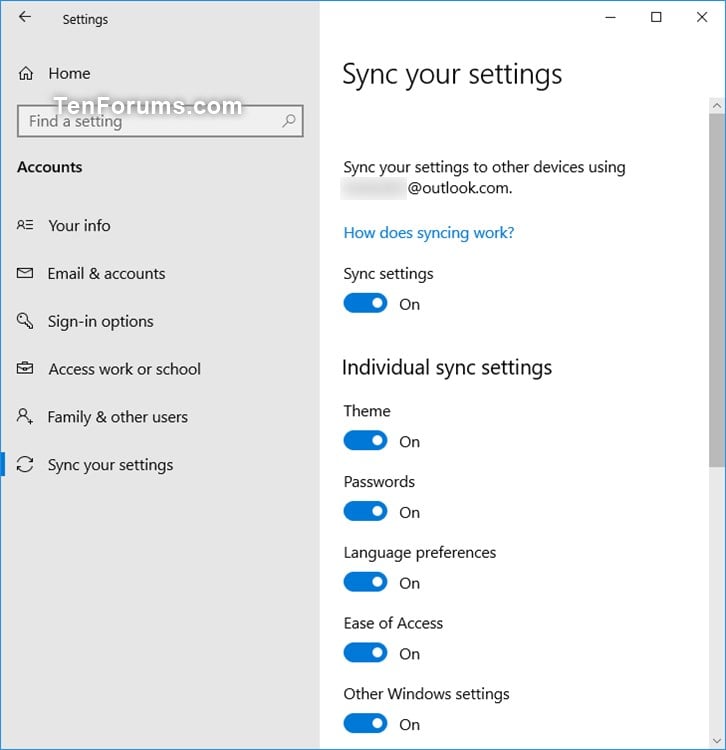Select Sync your settings page
The height and width of the screenshot is (750, 726).
tap(110, 465)
